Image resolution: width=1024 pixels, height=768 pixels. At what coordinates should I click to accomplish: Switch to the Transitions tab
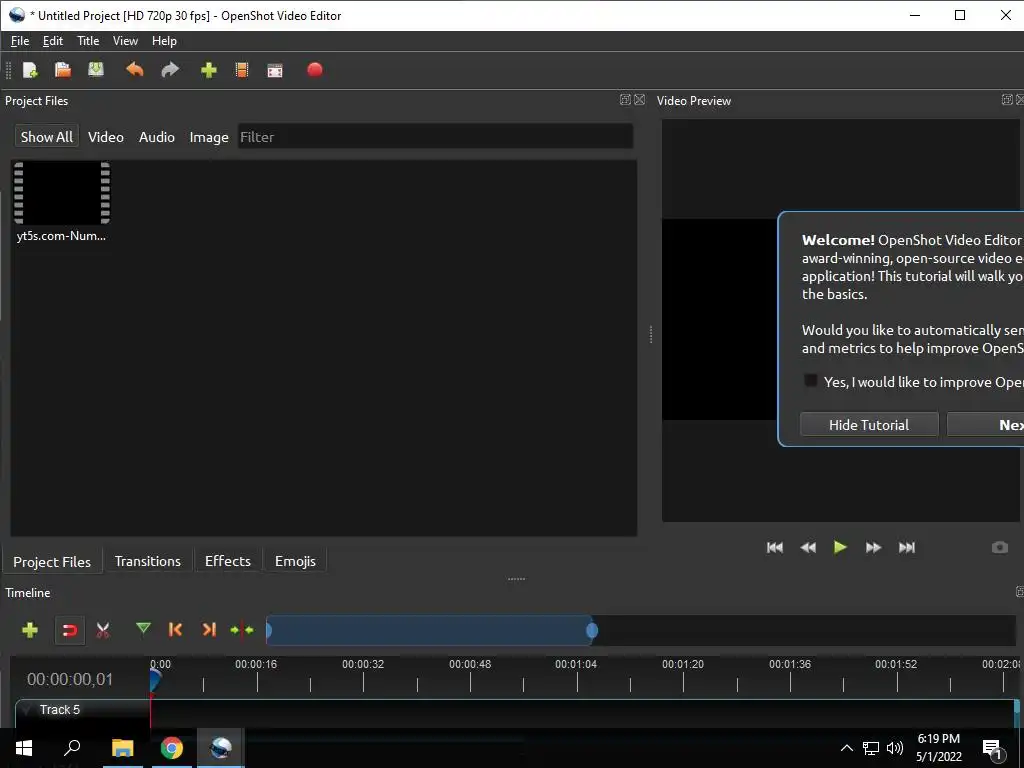point(148,561)
